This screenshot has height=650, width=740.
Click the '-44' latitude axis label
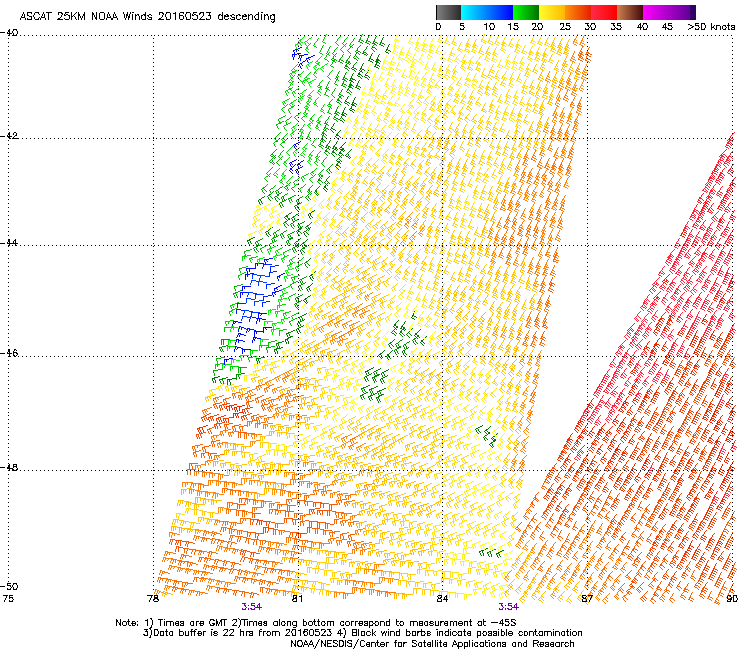(9, 243)
